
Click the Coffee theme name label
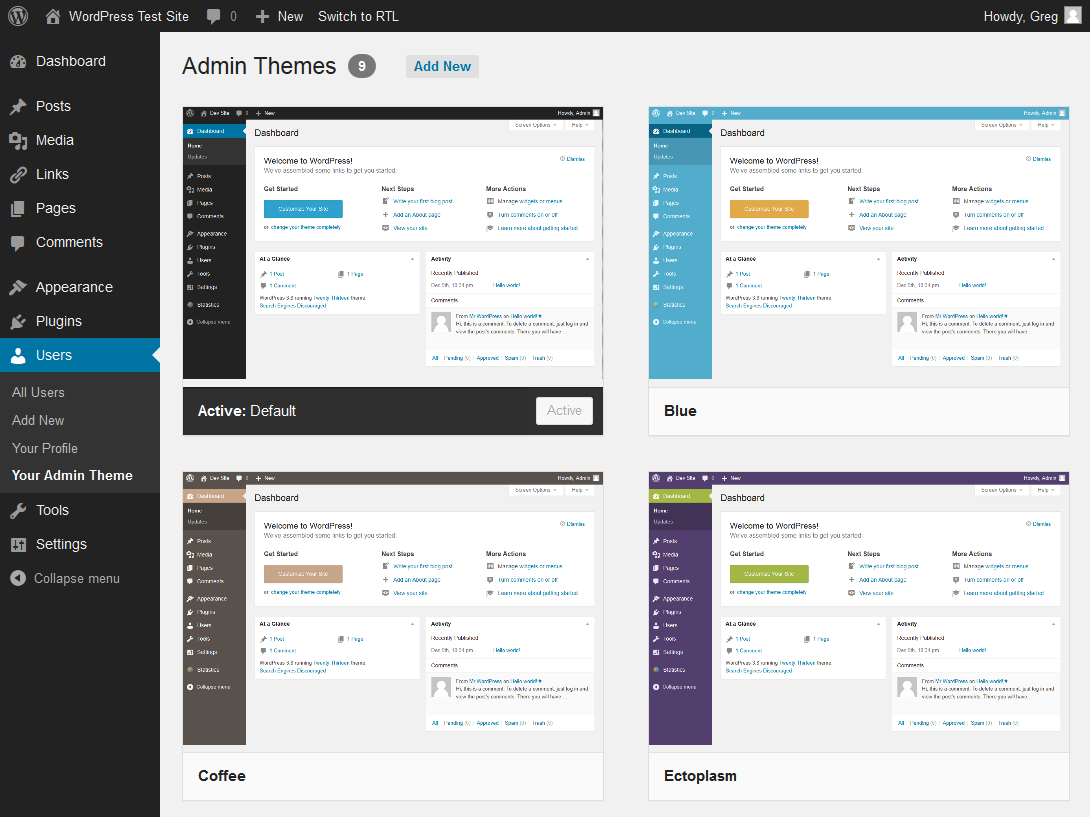pos(222,776)
